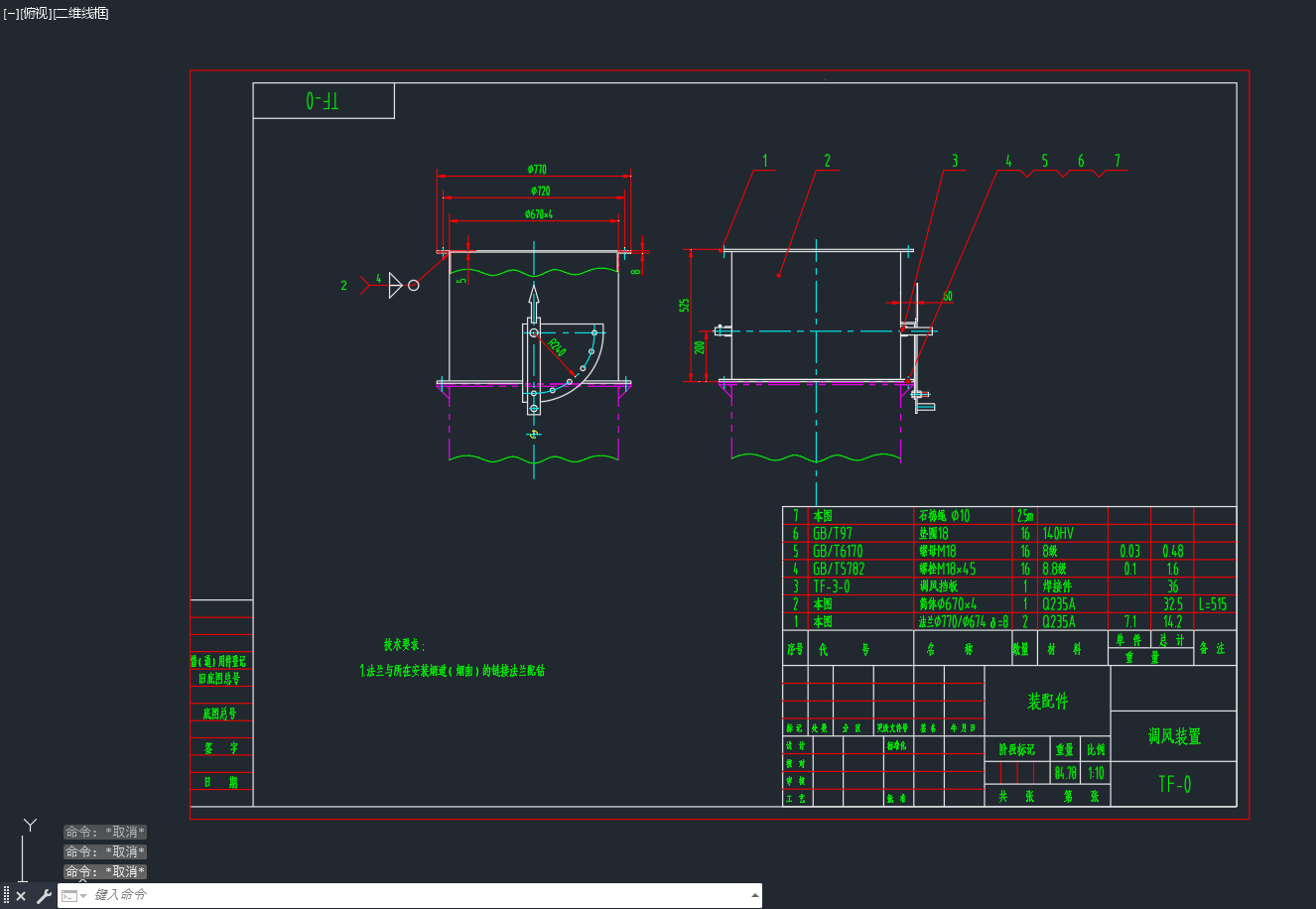Select the GB/T97 standard code cell

833,533
